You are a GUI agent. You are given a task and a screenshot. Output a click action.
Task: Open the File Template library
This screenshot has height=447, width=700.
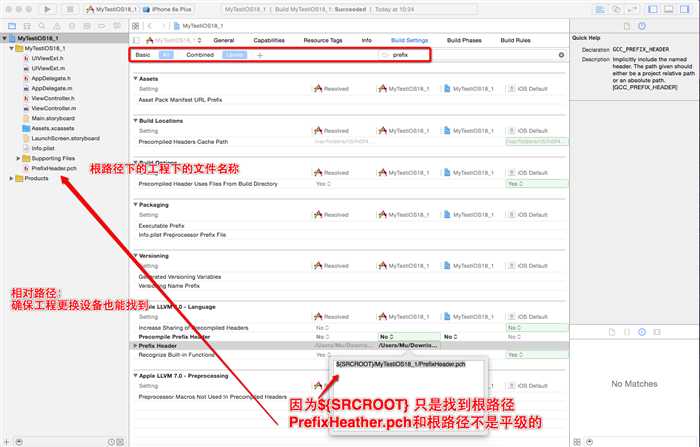[x=612, y=332]
